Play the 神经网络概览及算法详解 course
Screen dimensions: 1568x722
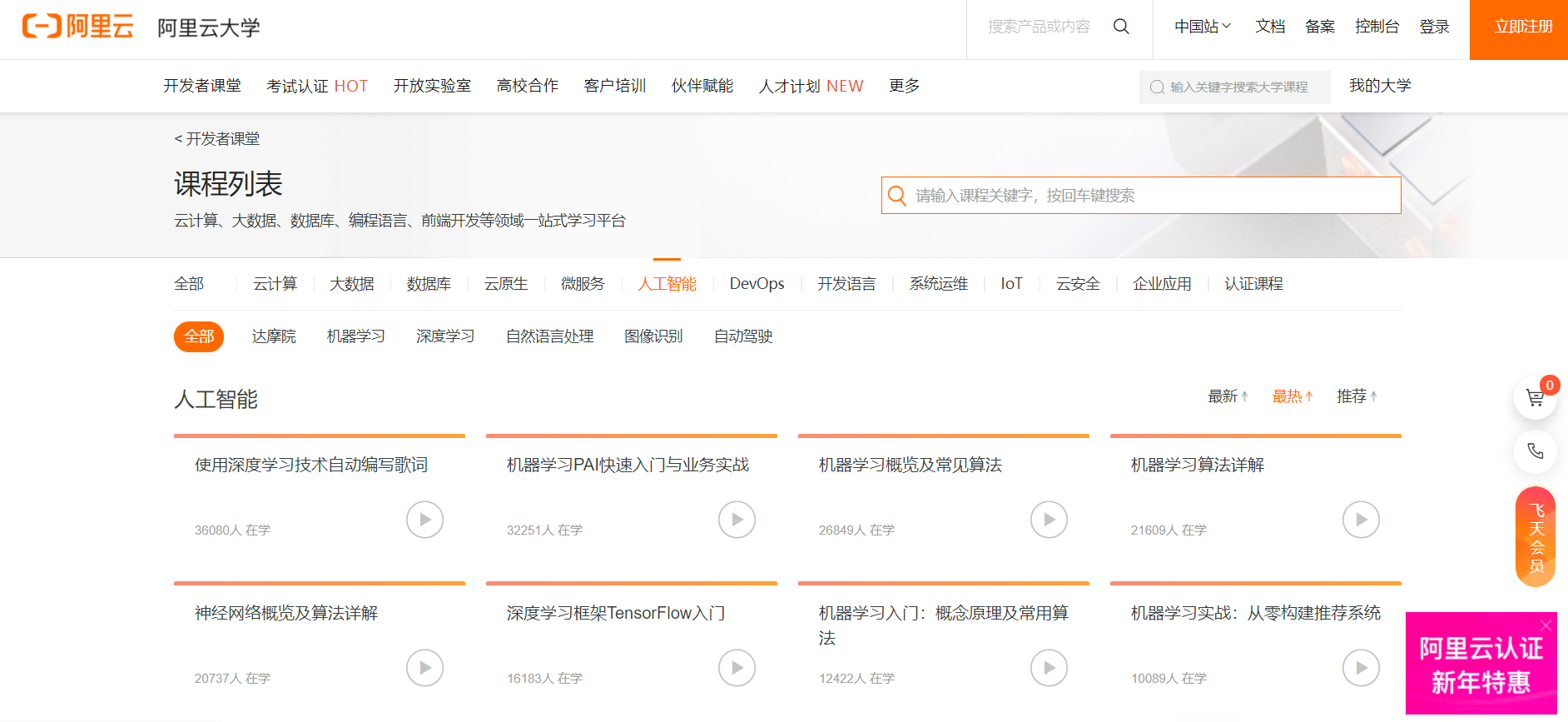(x=424, y=668)
